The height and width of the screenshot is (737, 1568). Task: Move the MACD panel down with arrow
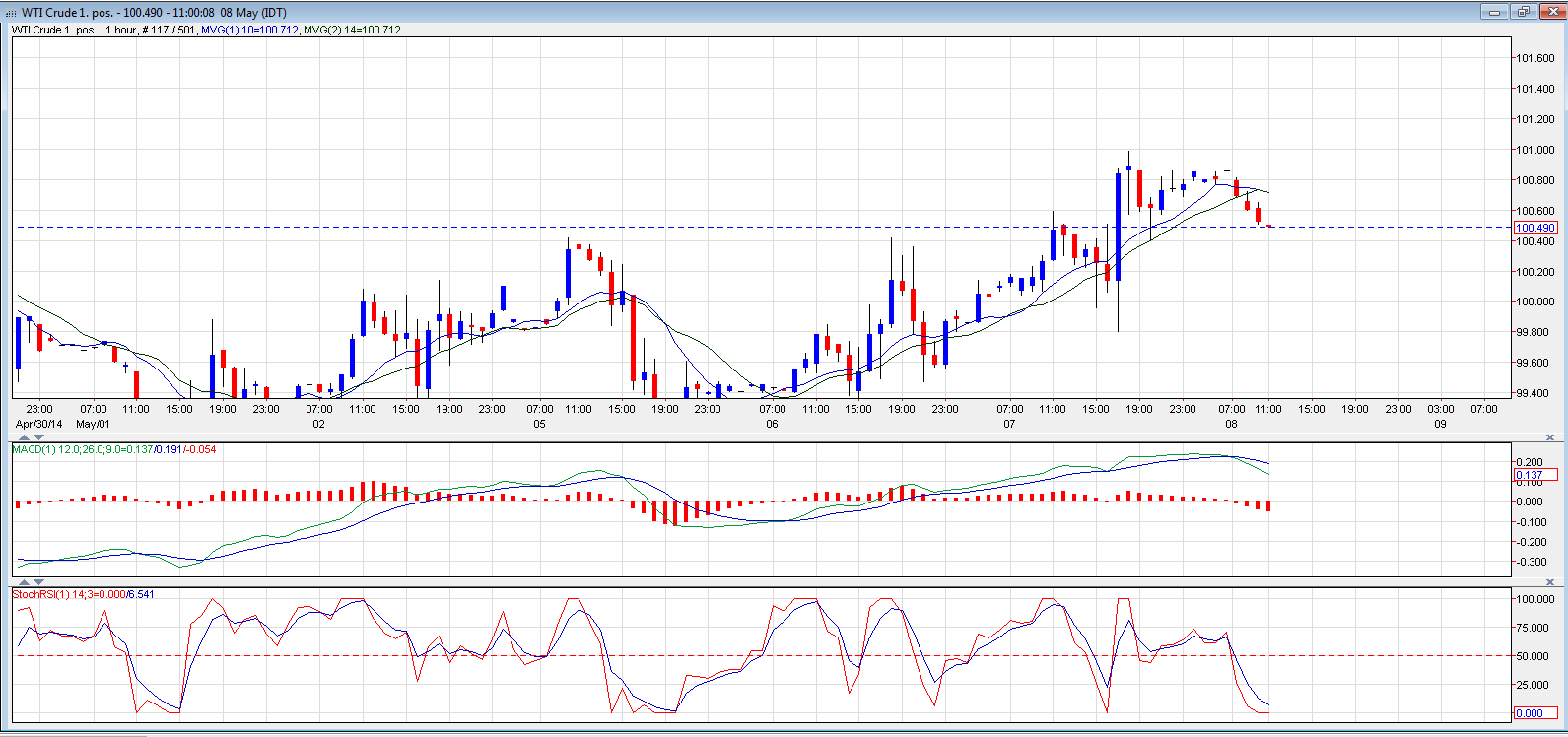point(40,437)
